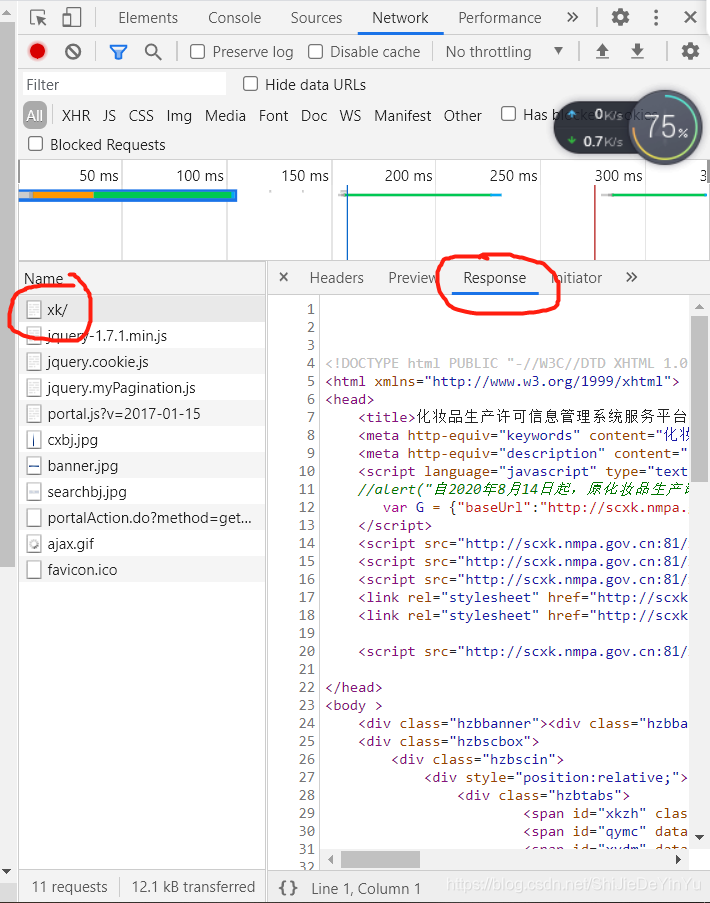This screenshot has height=903, width=710.
Task: Show more DevTools panels chevron
Action: click(x=572, y=17)
